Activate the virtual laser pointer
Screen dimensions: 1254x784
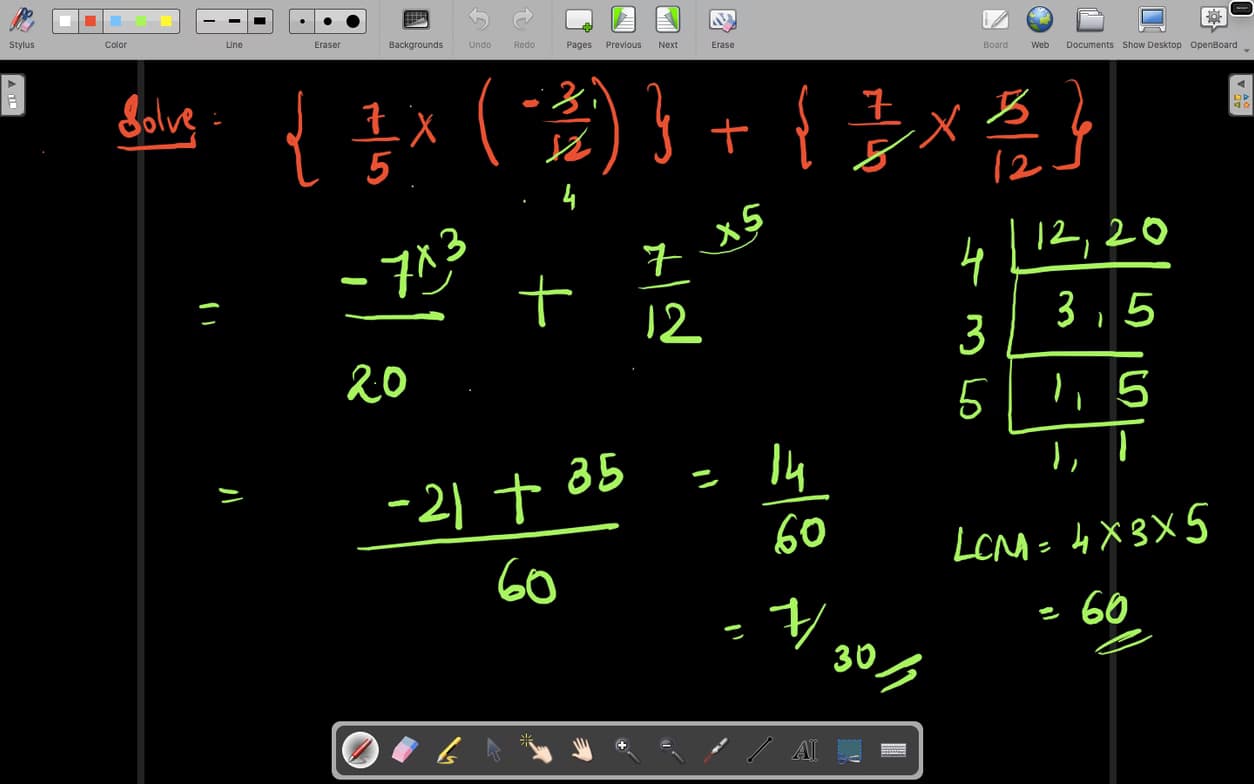[x=714, y=749]
